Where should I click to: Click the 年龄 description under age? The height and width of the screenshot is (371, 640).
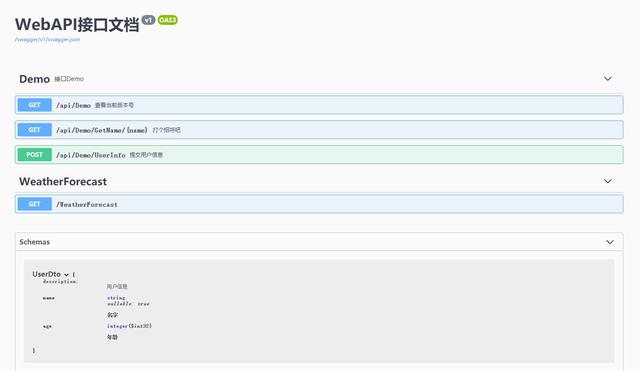pyautogui.click(x=112, y=337)
